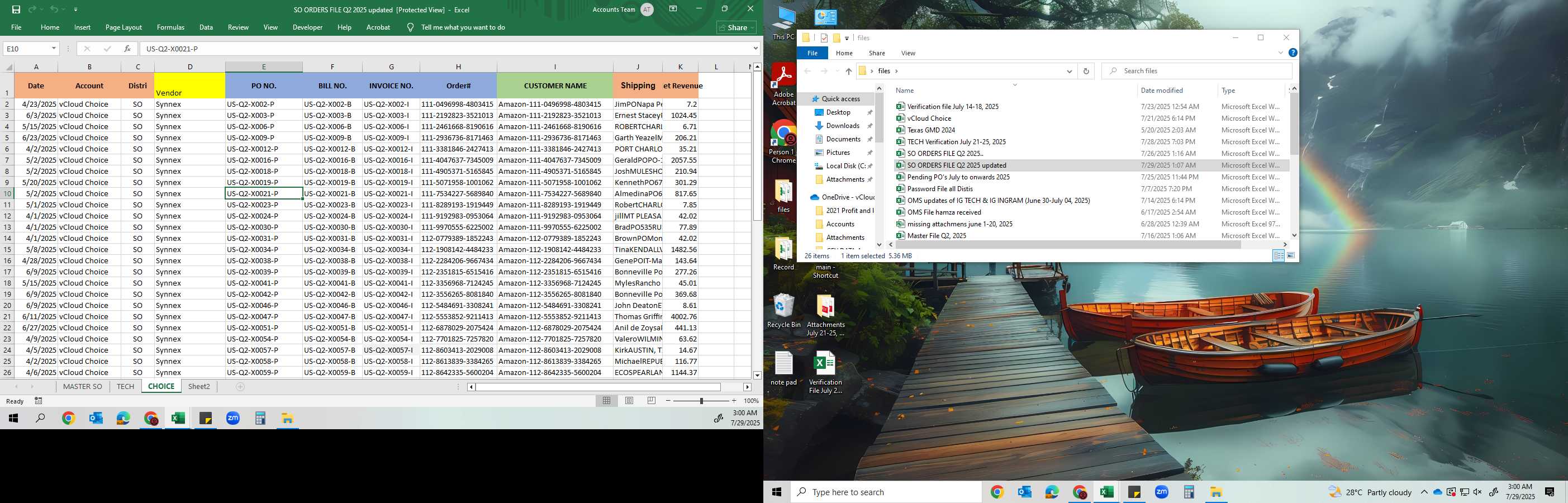Select Attachments July 21-25 desktop icon
1568x503 pixels.
coord(825,315)
